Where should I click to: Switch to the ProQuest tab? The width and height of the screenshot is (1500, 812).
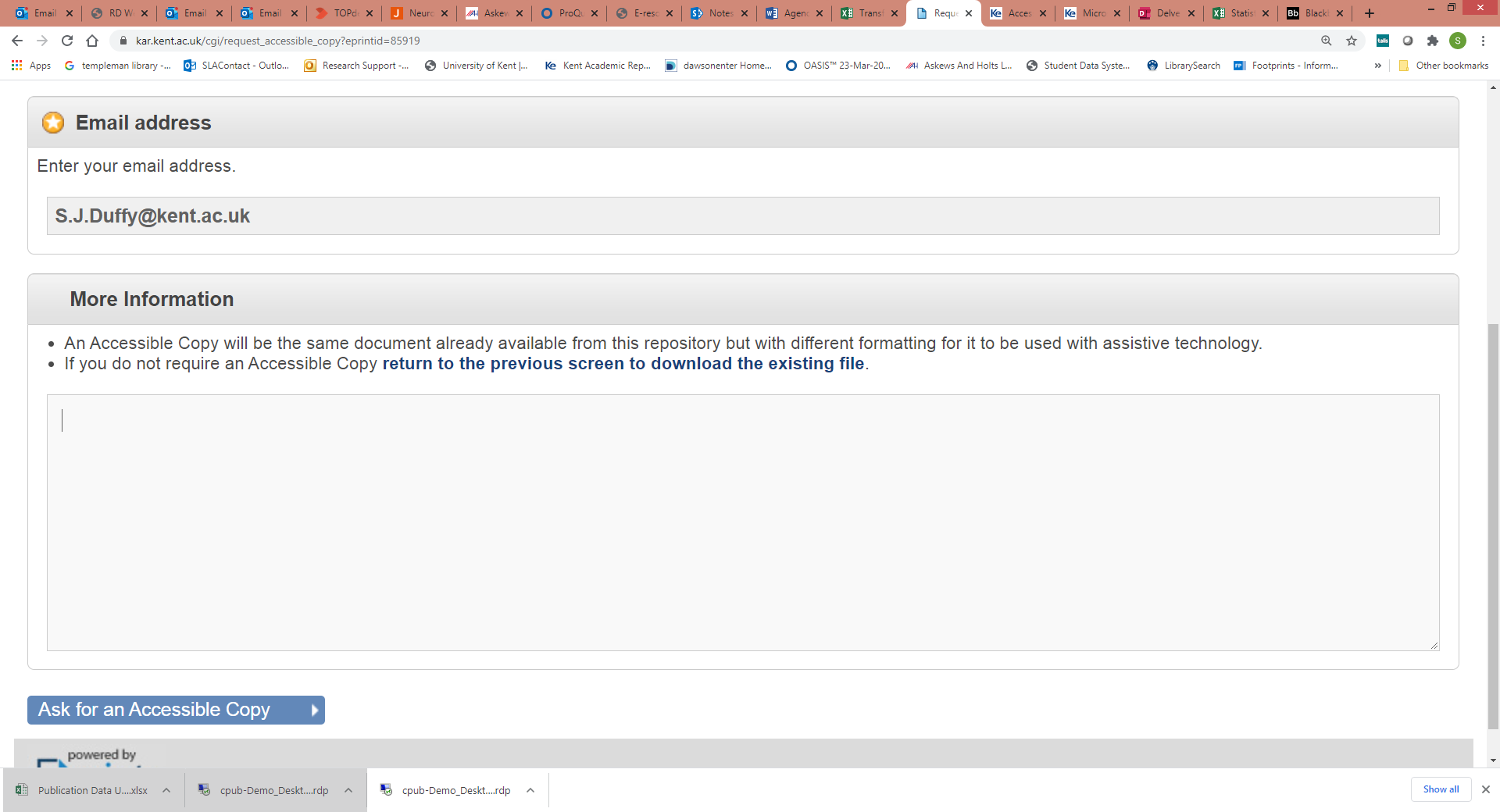point(565,13)
